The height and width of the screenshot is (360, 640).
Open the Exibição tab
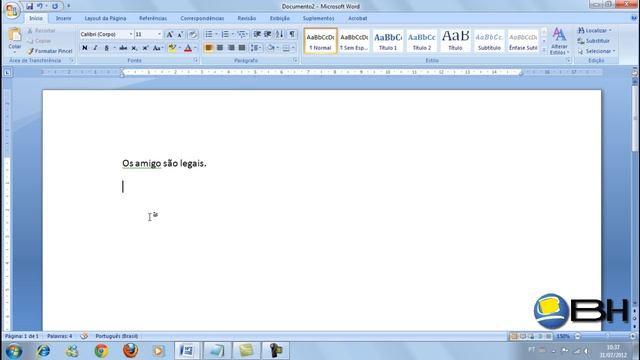coord(280,18)
